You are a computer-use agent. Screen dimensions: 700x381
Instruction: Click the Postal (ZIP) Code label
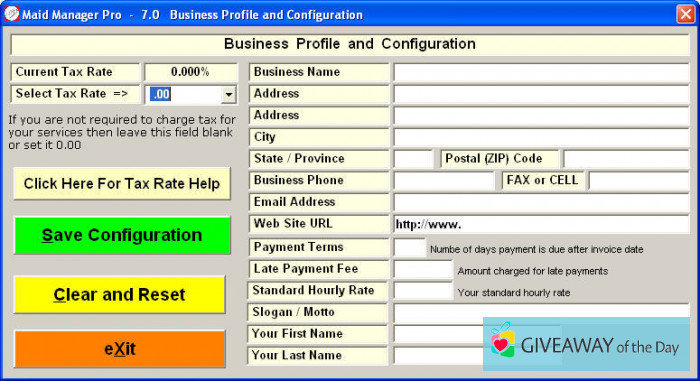tap(500, 159)
